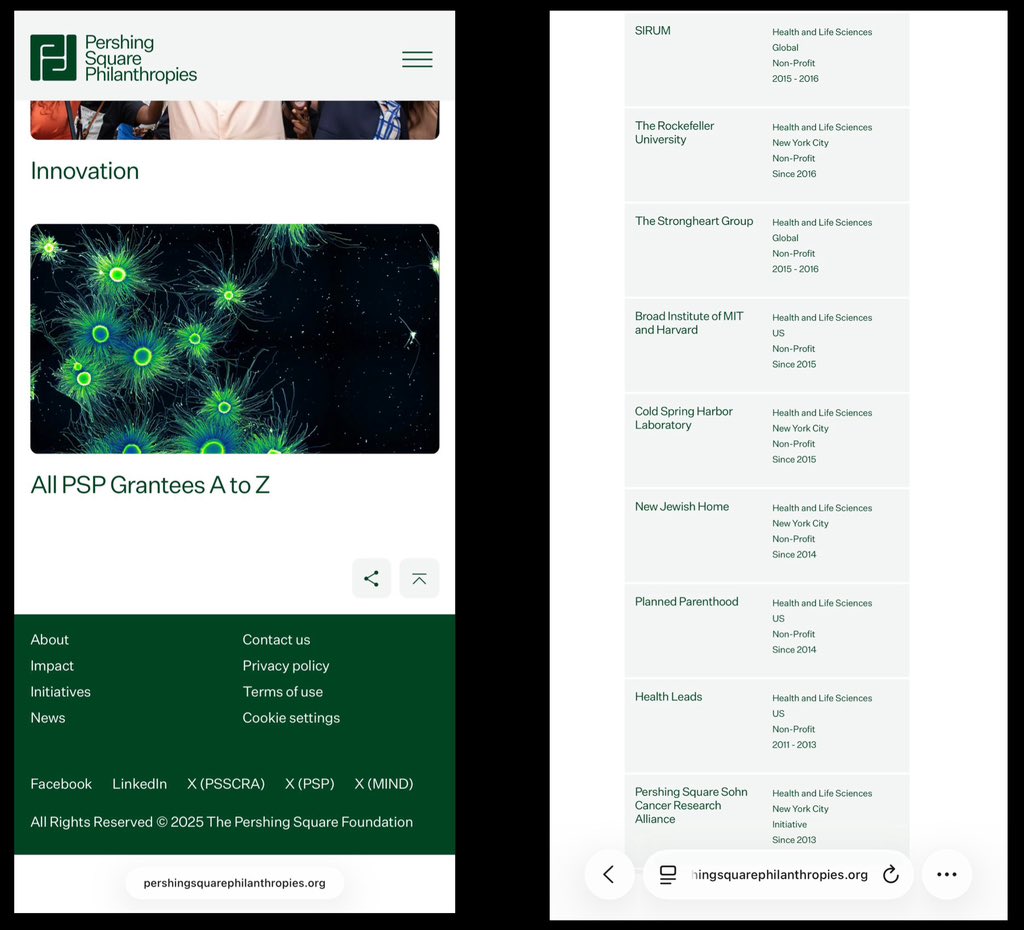
Task: Select Broad Institute of MIT and Harvard
Action: [689, 323]
